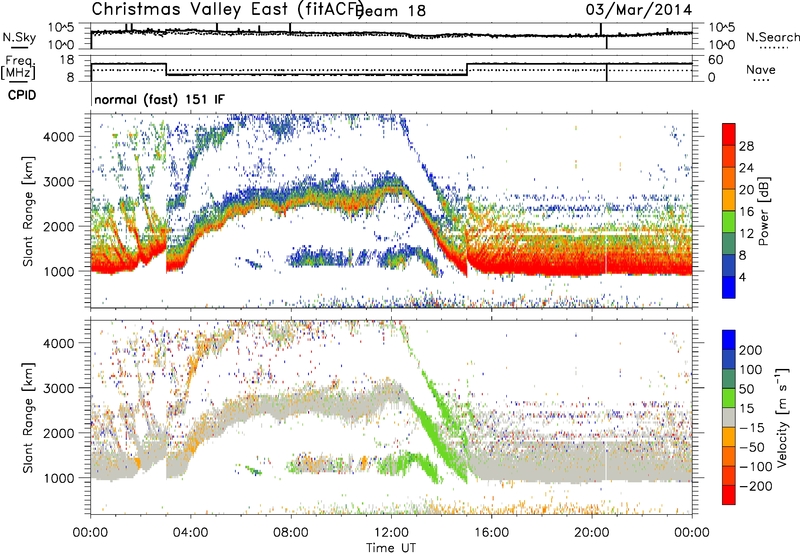
Task: Pick the dark blue top segment of Velocity colorbar
Action: pyautogui.click(x=729, y=340)
